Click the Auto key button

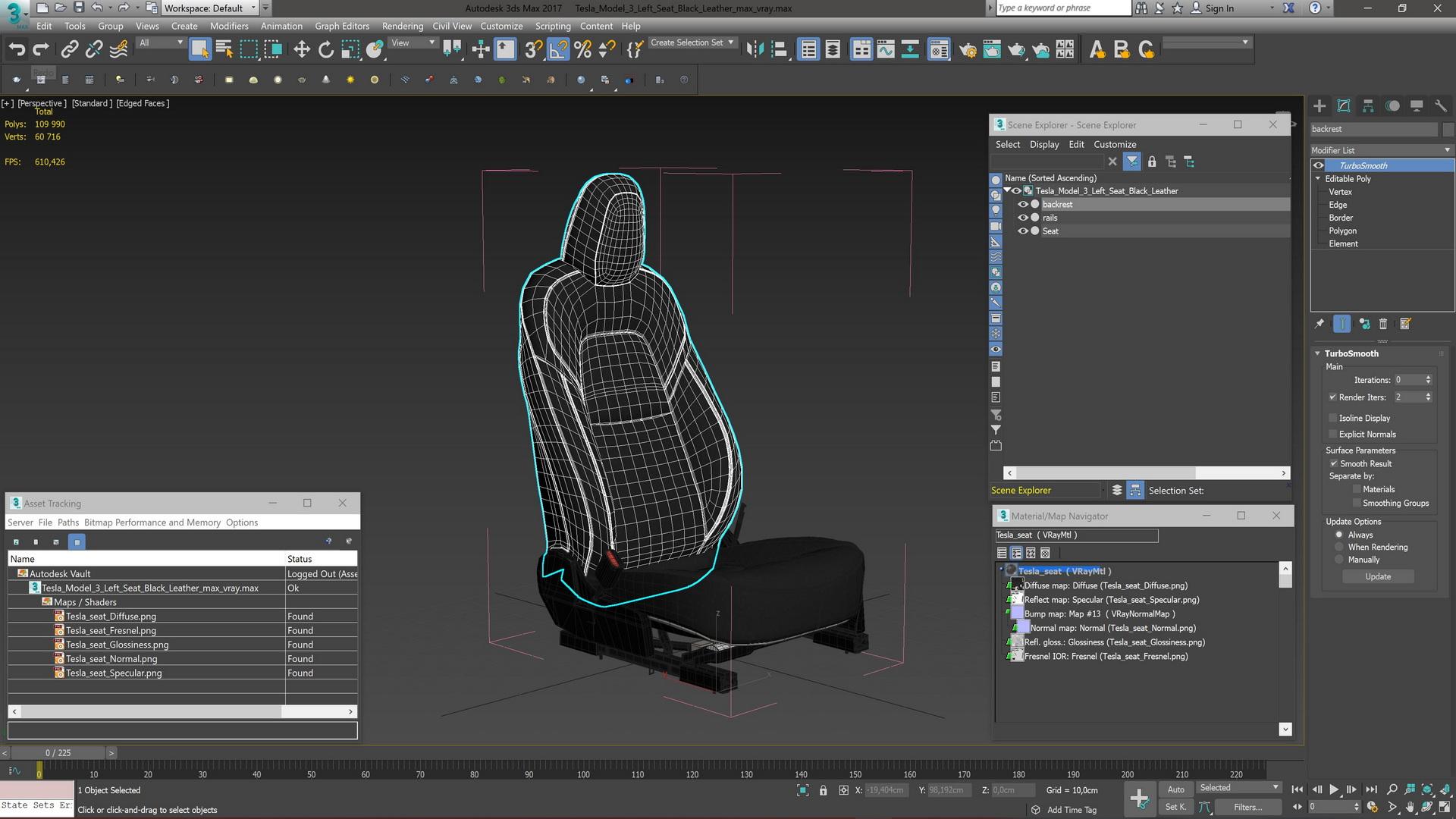pyautogui.click(x=1175, y=789)
